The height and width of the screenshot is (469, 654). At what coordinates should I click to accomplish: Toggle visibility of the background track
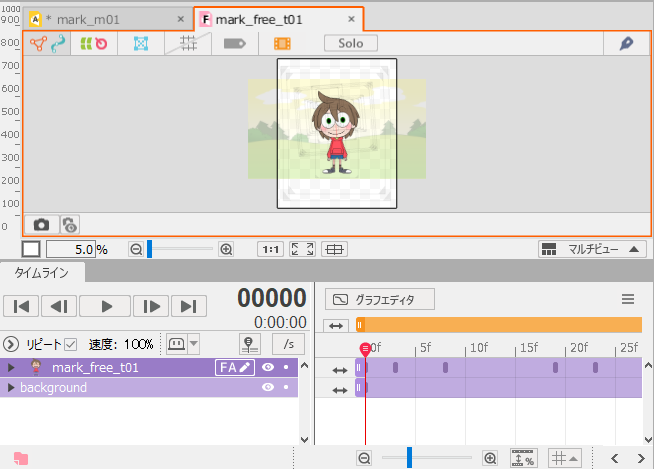[x=267, y=387]
